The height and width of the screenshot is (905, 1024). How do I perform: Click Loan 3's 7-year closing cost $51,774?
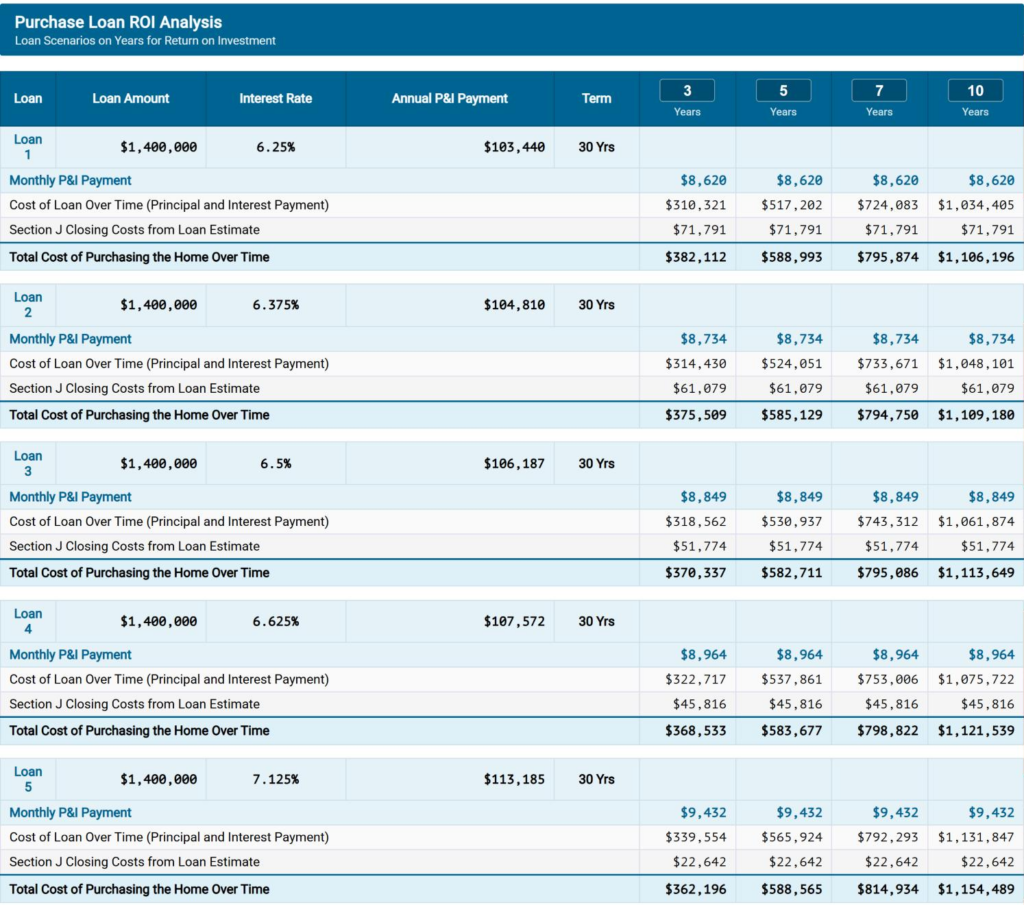pyautogui.click(x=891, y=547)
